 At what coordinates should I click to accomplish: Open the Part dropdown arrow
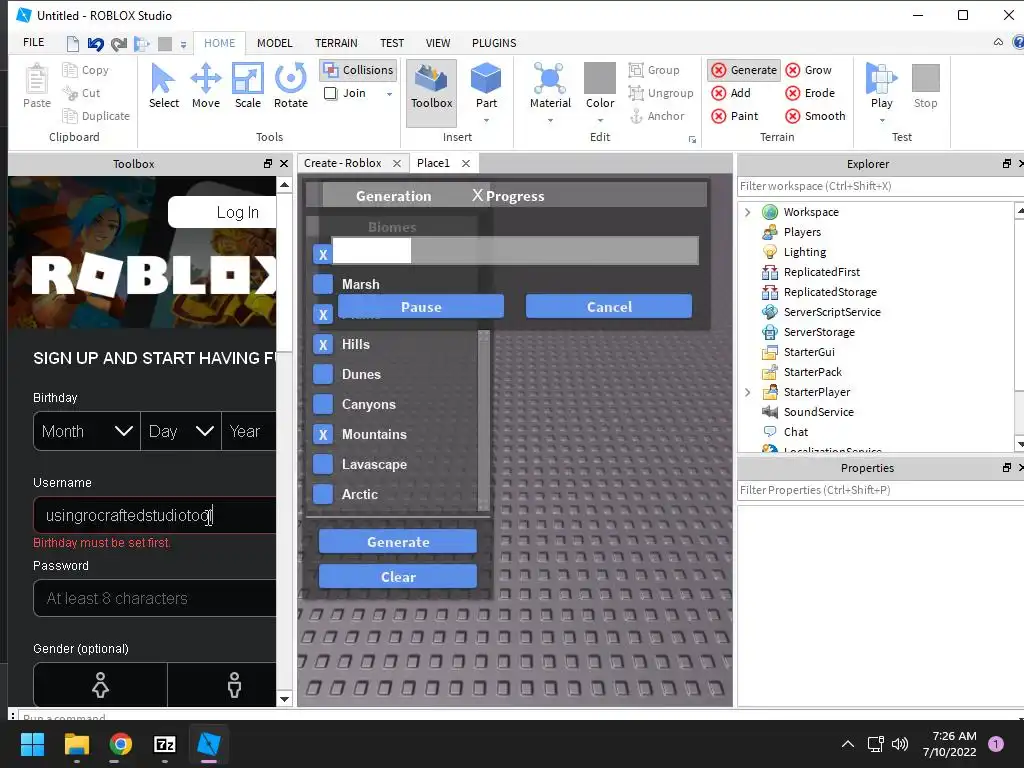click(486, 120)
